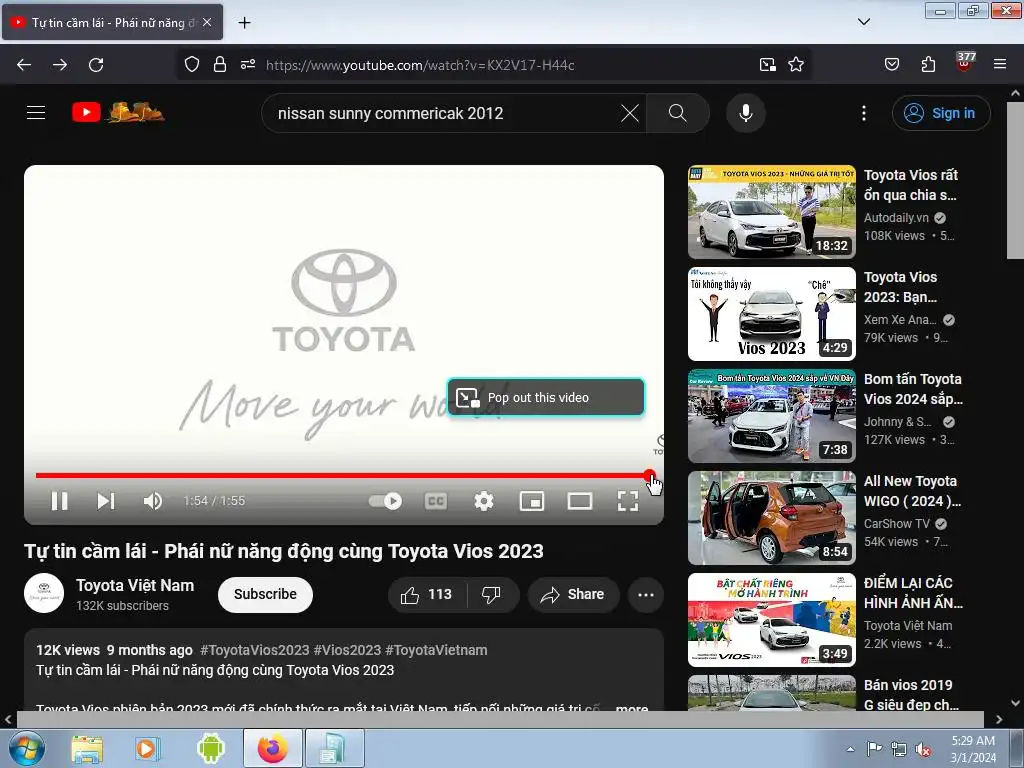The width and height of the screenshot is (1024, 768).
Task: Open the Windows Start menu
Action: [26, 748]
